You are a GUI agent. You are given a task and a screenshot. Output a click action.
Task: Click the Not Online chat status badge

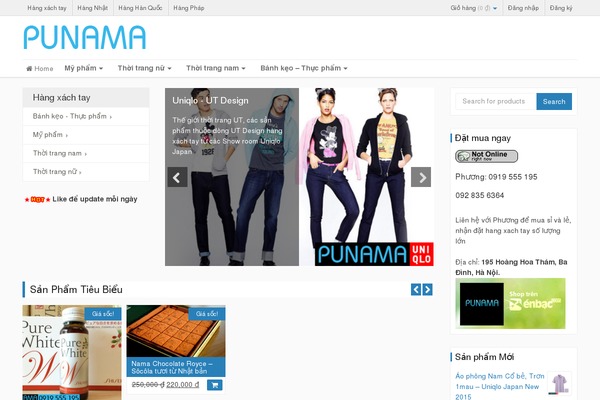(x=486, y=156)
